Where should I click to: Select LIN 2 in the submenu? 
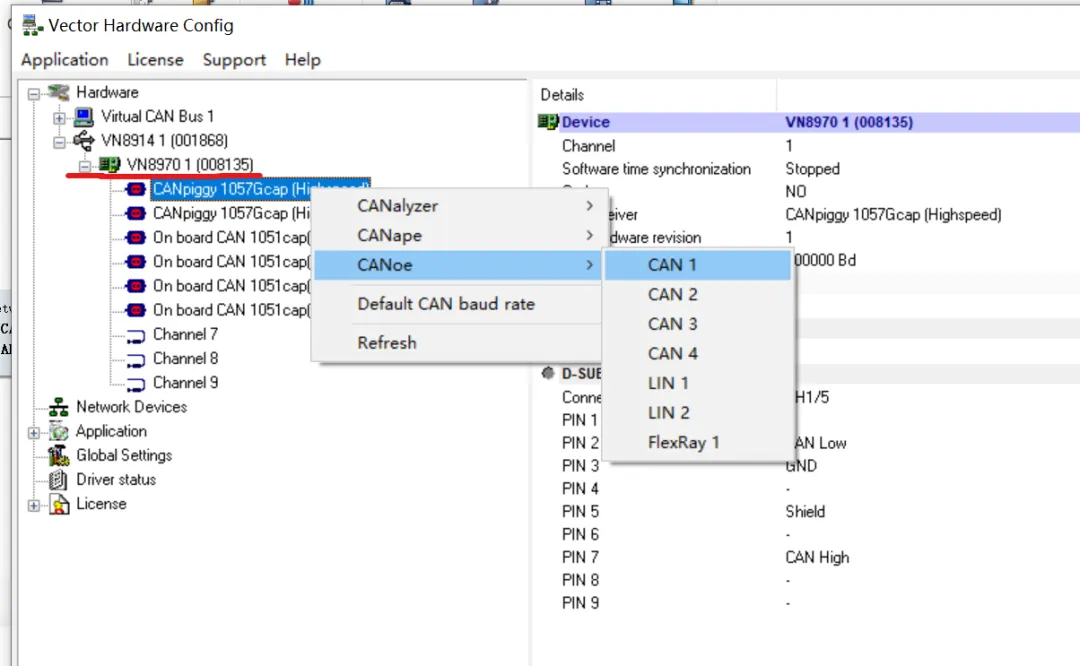point(698,413)
